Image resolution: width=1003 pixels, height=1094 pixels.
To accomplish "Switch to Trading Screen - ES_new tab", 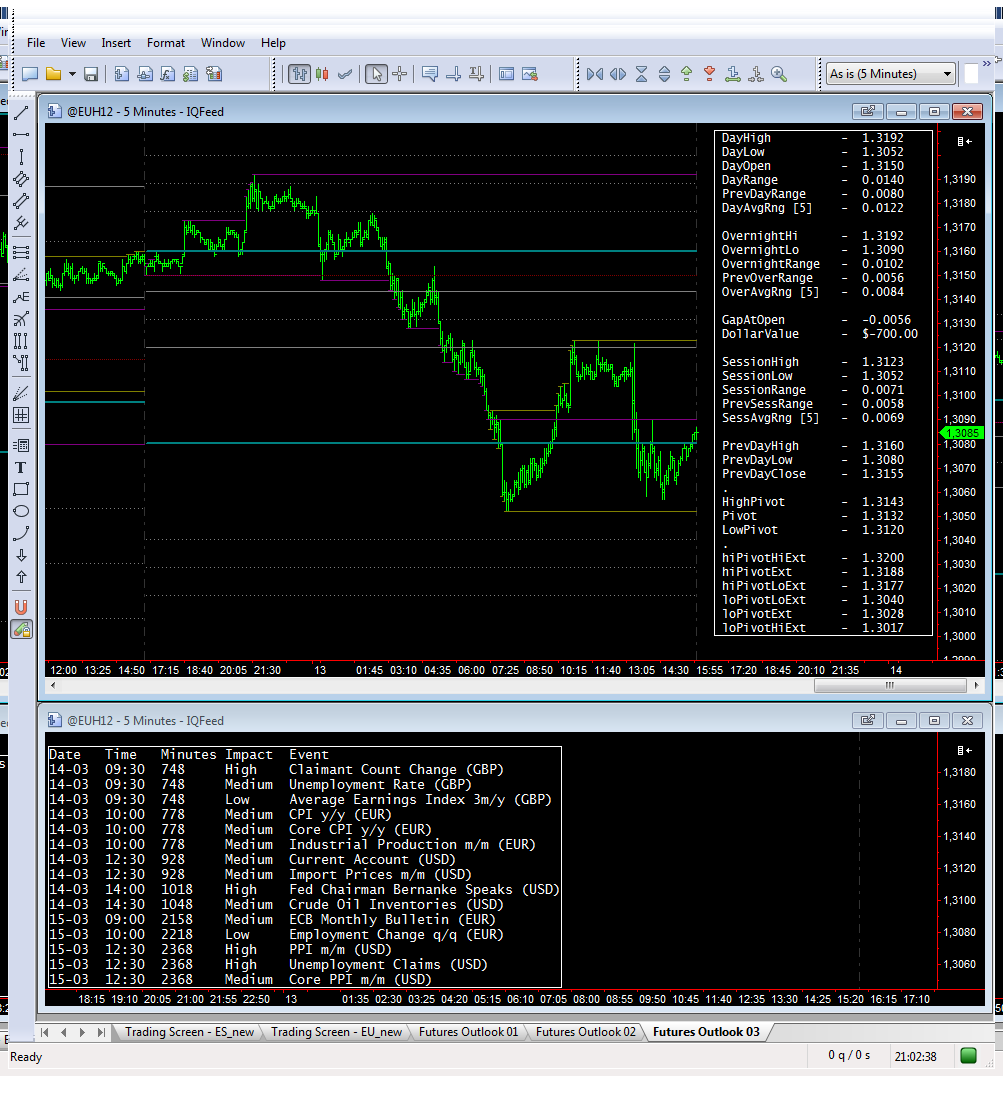I will tap(190, 1031).
